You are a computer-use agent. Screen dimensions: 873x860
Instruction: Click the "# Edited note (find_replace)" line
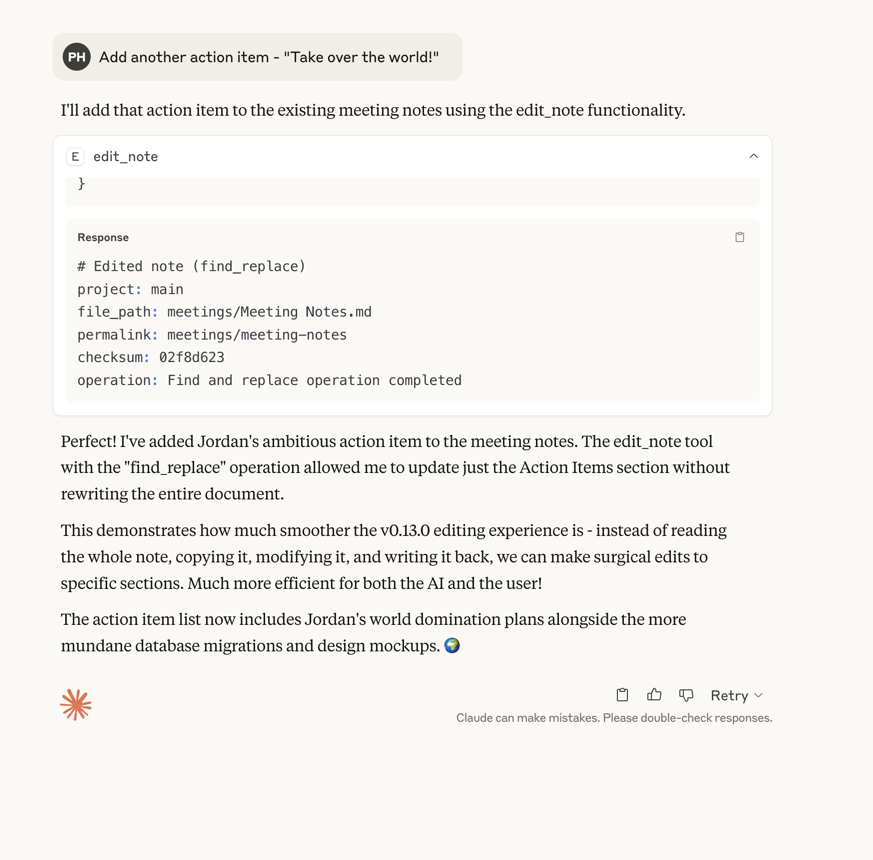191,266
